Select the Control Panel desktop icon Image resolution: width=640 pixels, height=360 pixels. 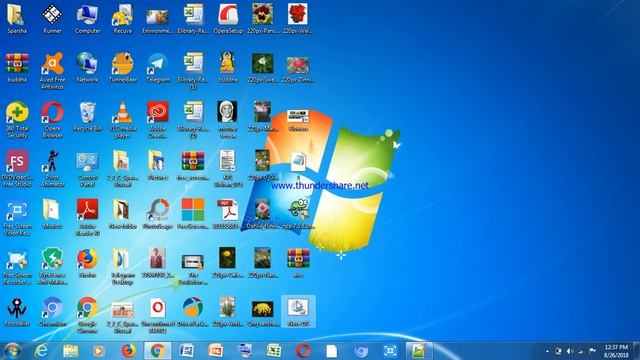click(x=87, y=169)
